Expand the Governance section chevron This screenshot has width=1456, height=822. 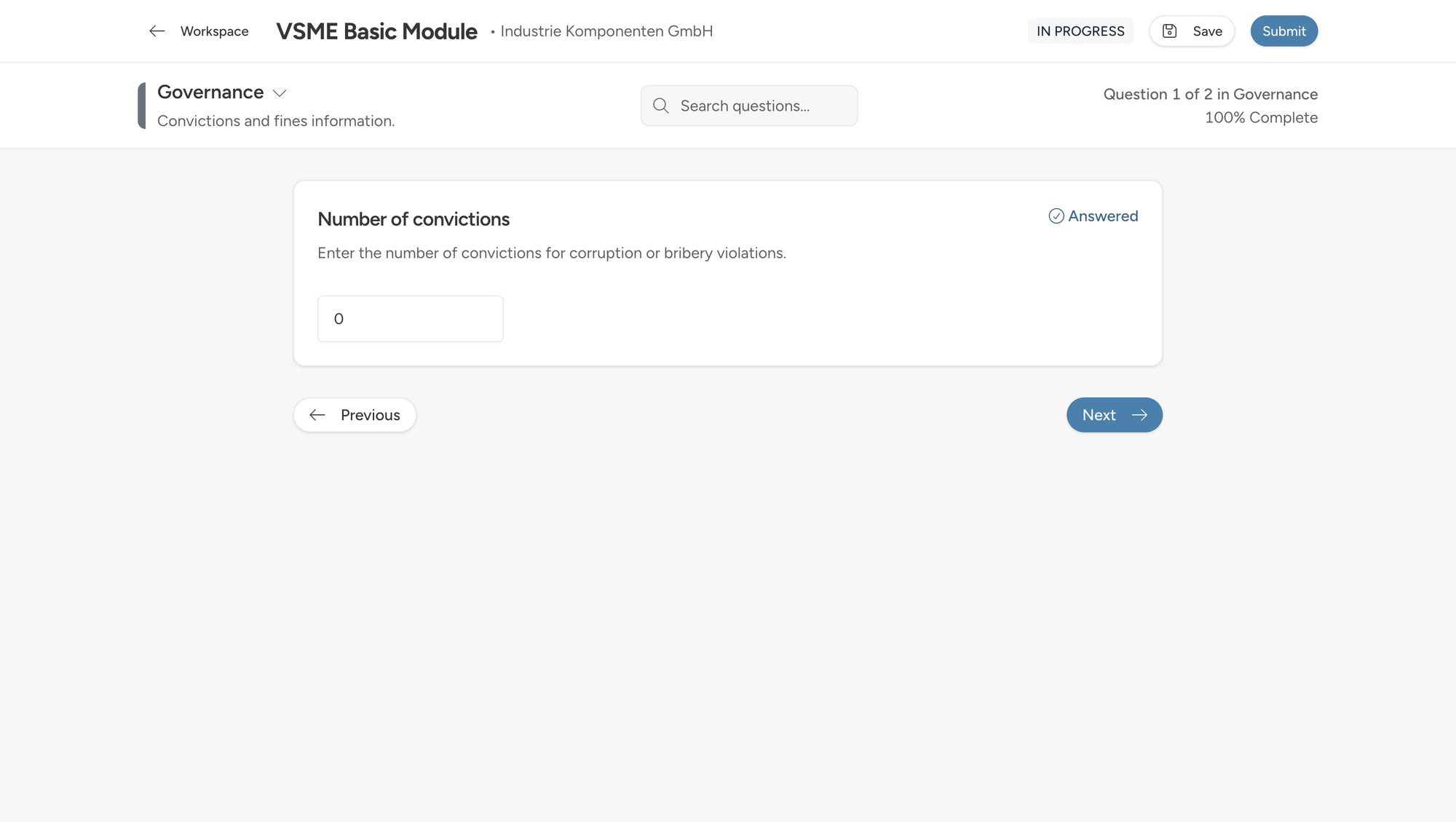pyautogui.click(x=280, y=93)
